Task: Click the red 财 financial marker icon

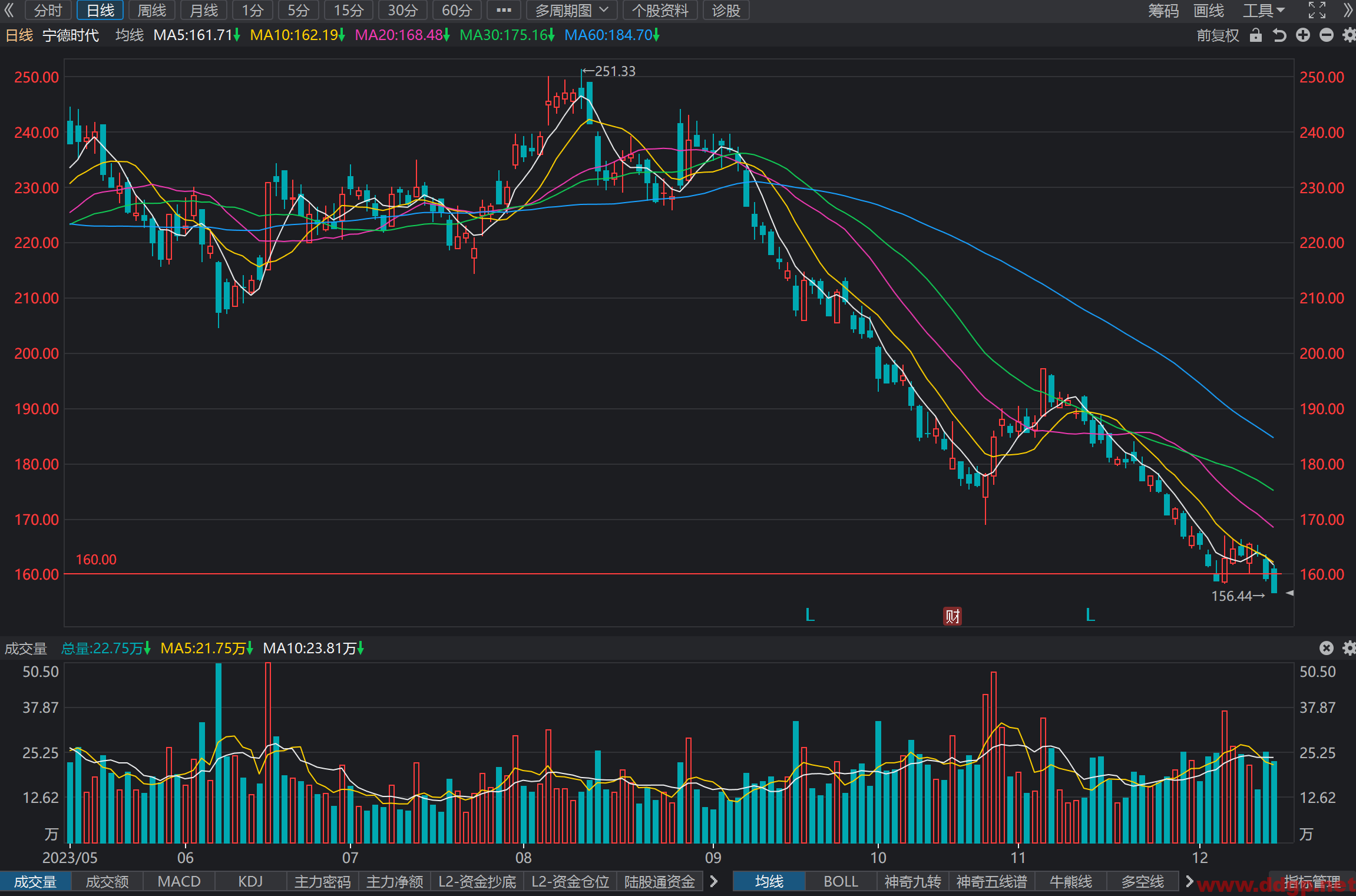Action: 952,616
